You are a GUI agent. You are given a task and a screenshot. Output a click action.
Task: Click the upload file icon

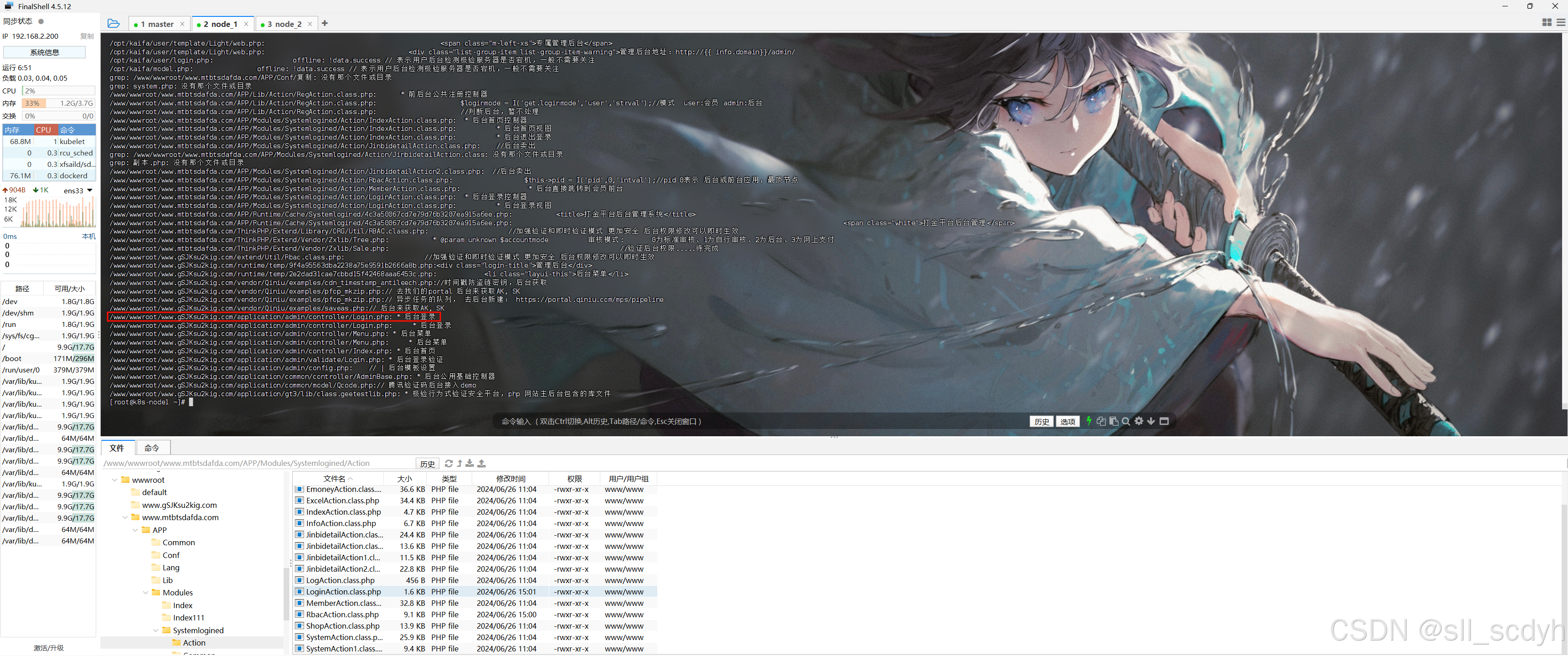pos(481,464)
